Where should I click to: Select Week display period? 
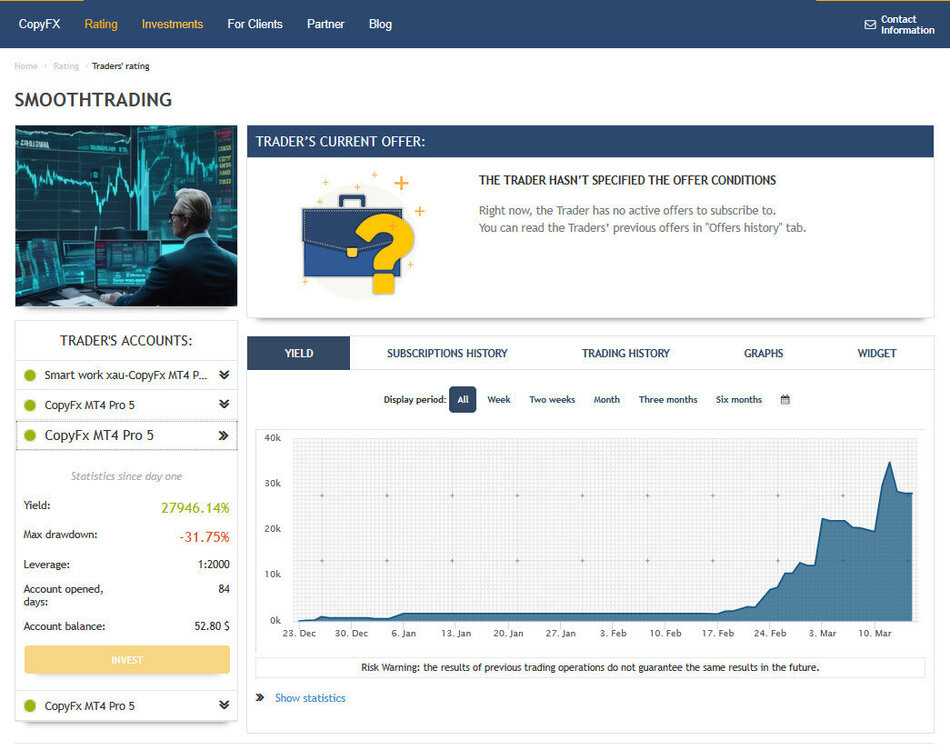point(499,400)
